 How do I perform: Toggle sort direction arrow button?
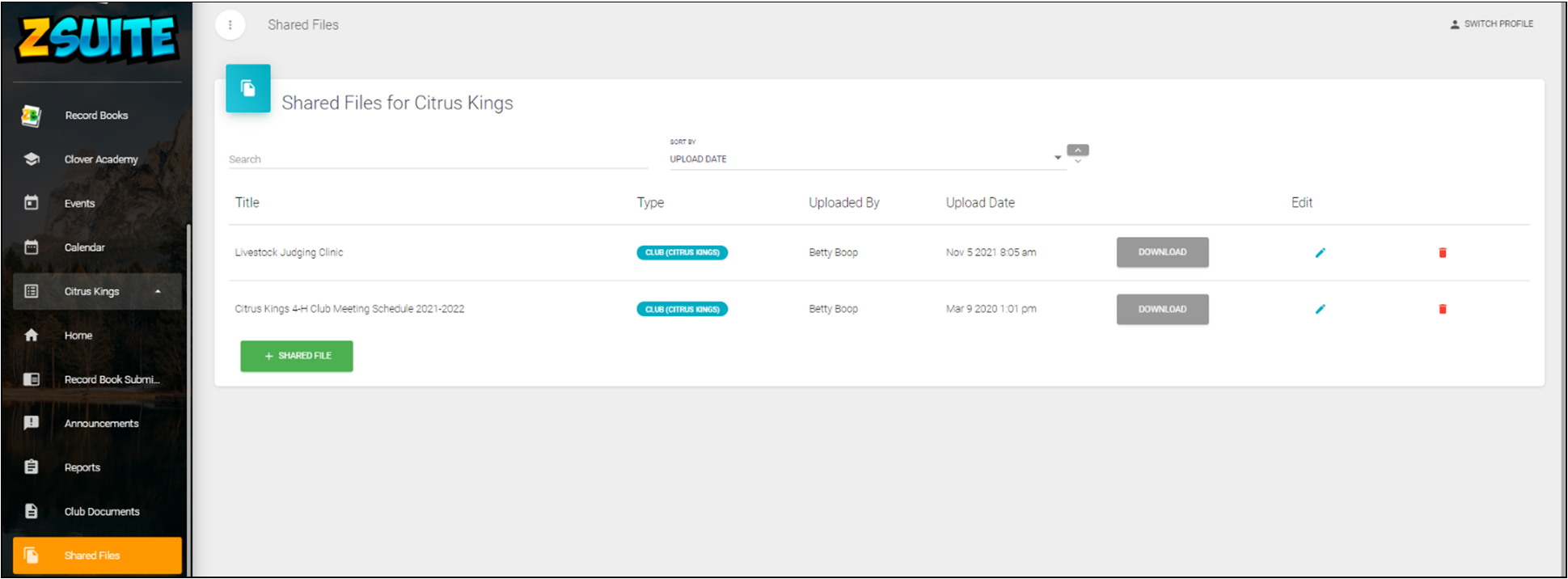pos(1077,151)
